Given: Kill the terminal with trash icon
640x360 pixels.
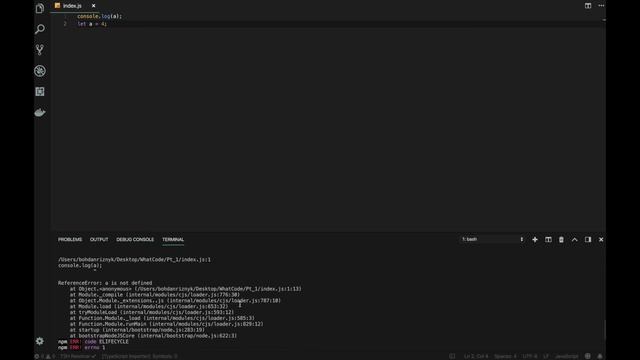Looking at the screenshot, I should pos(561,240).
